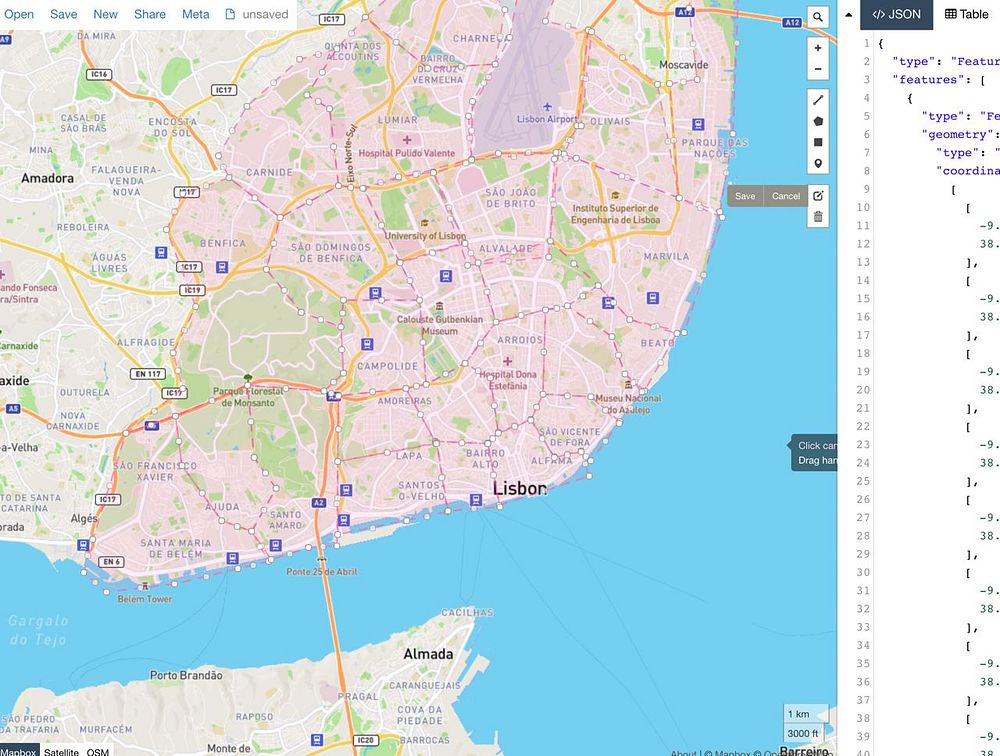Open the Open menu
The image size is (1000, 756).
pos(18,14)
